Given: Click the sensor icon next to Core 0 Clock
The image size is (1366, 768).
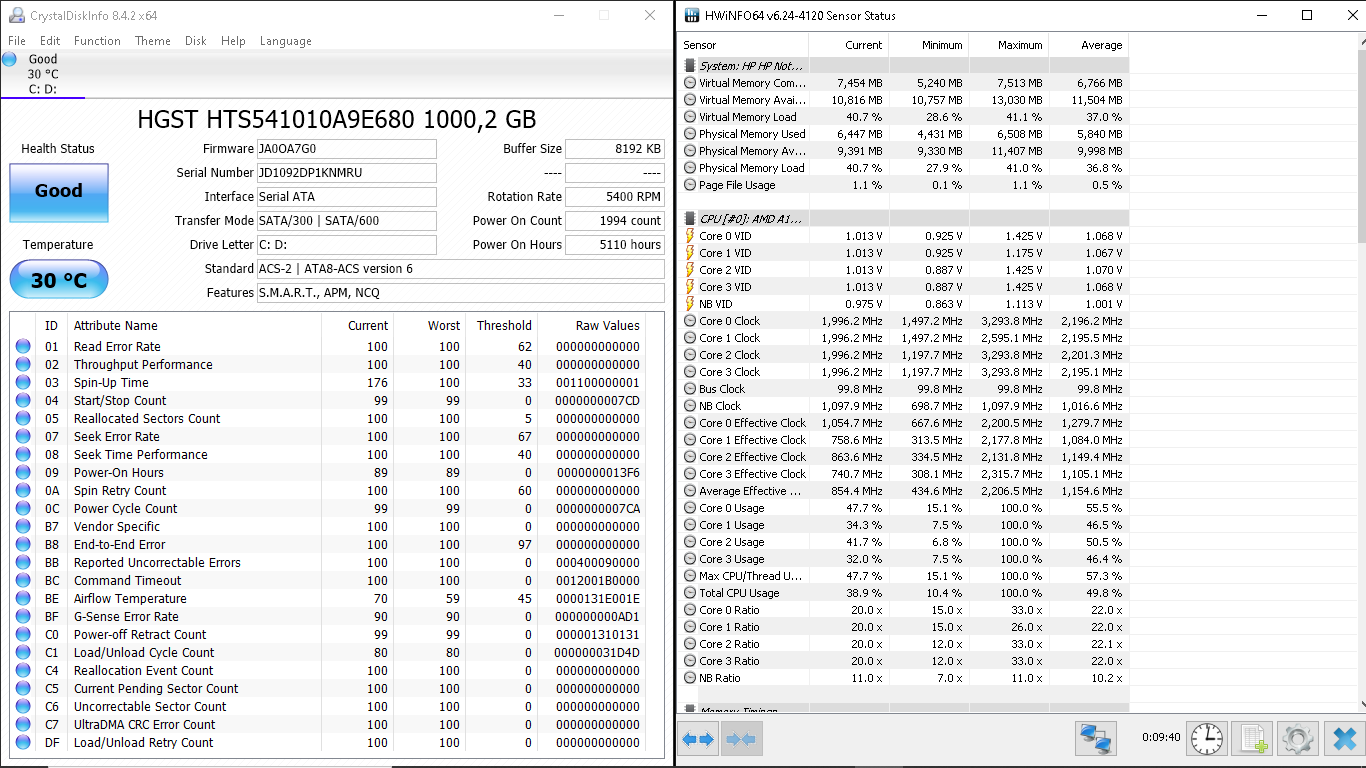Looking at the screenshot, I should 690,321.
